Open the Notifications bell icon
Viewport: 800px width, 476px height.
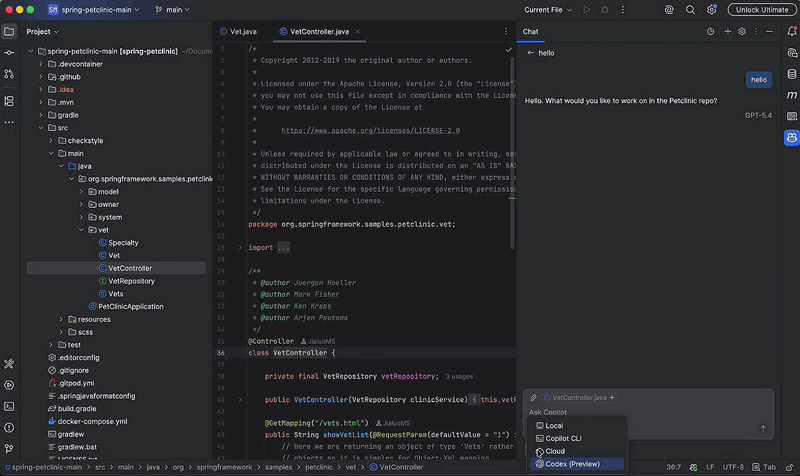tap(792, 32)
